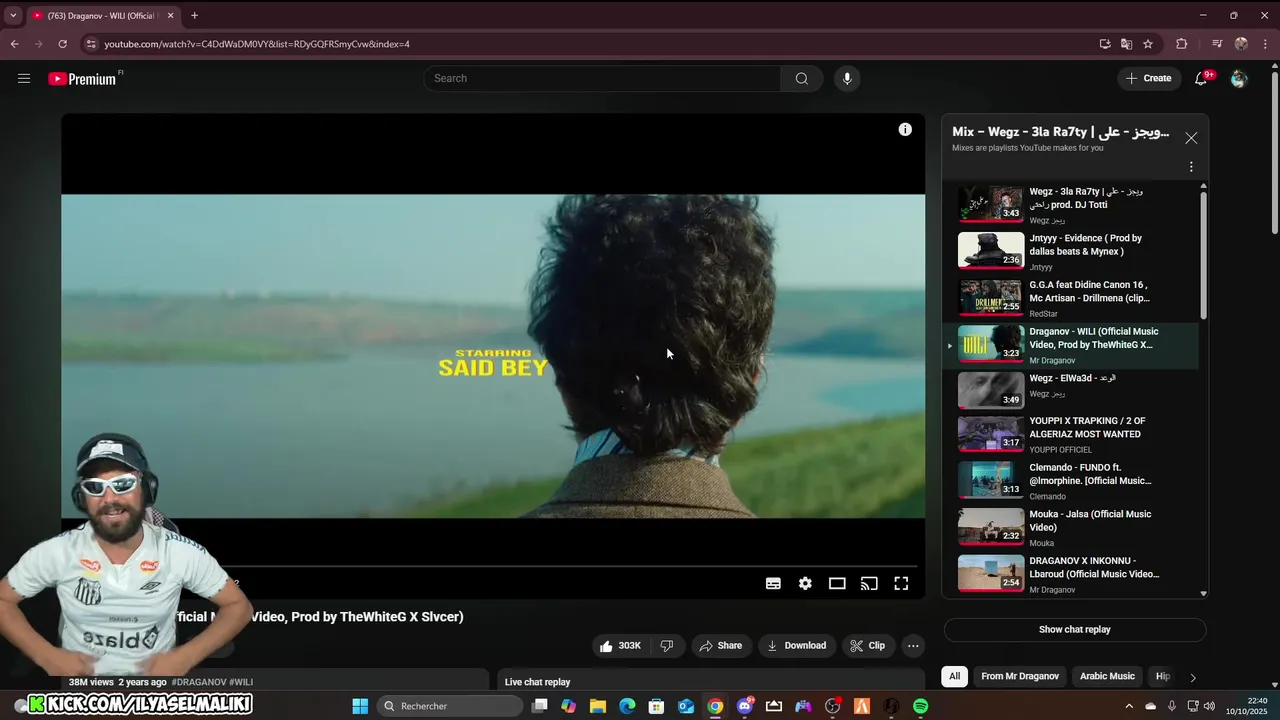Select Wegz - ElWa3d playlist entry
The image size is (1280, 720).
pos(1070,390)
